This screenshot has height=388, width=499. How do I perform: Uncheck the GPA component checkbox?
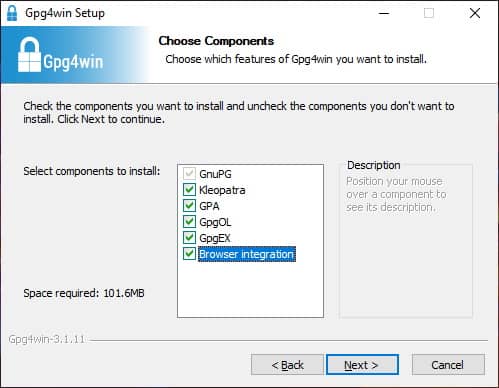(189, 206)
